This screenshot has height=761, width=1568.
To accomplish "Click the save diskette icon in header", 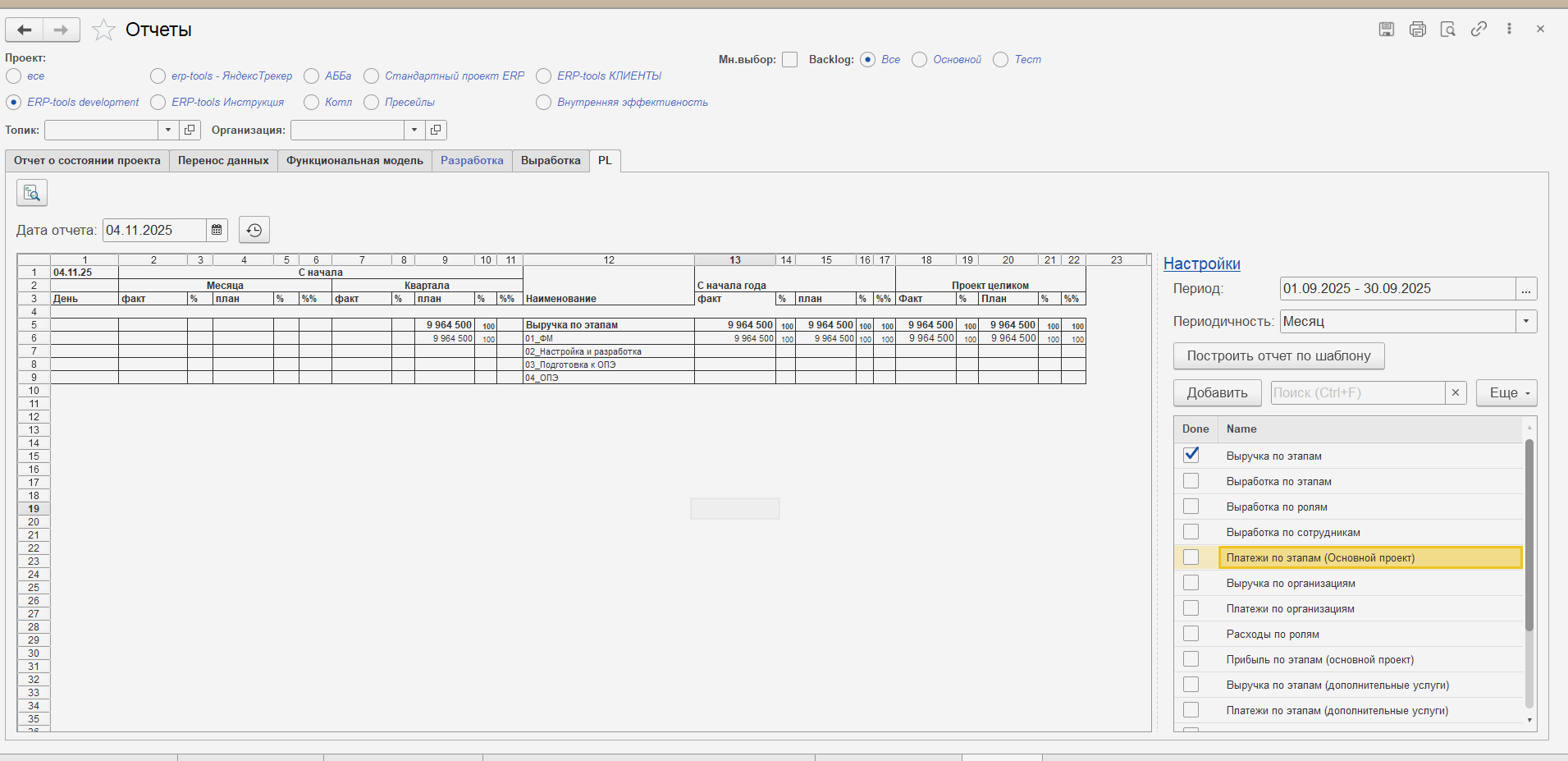I will [1387, 30].
